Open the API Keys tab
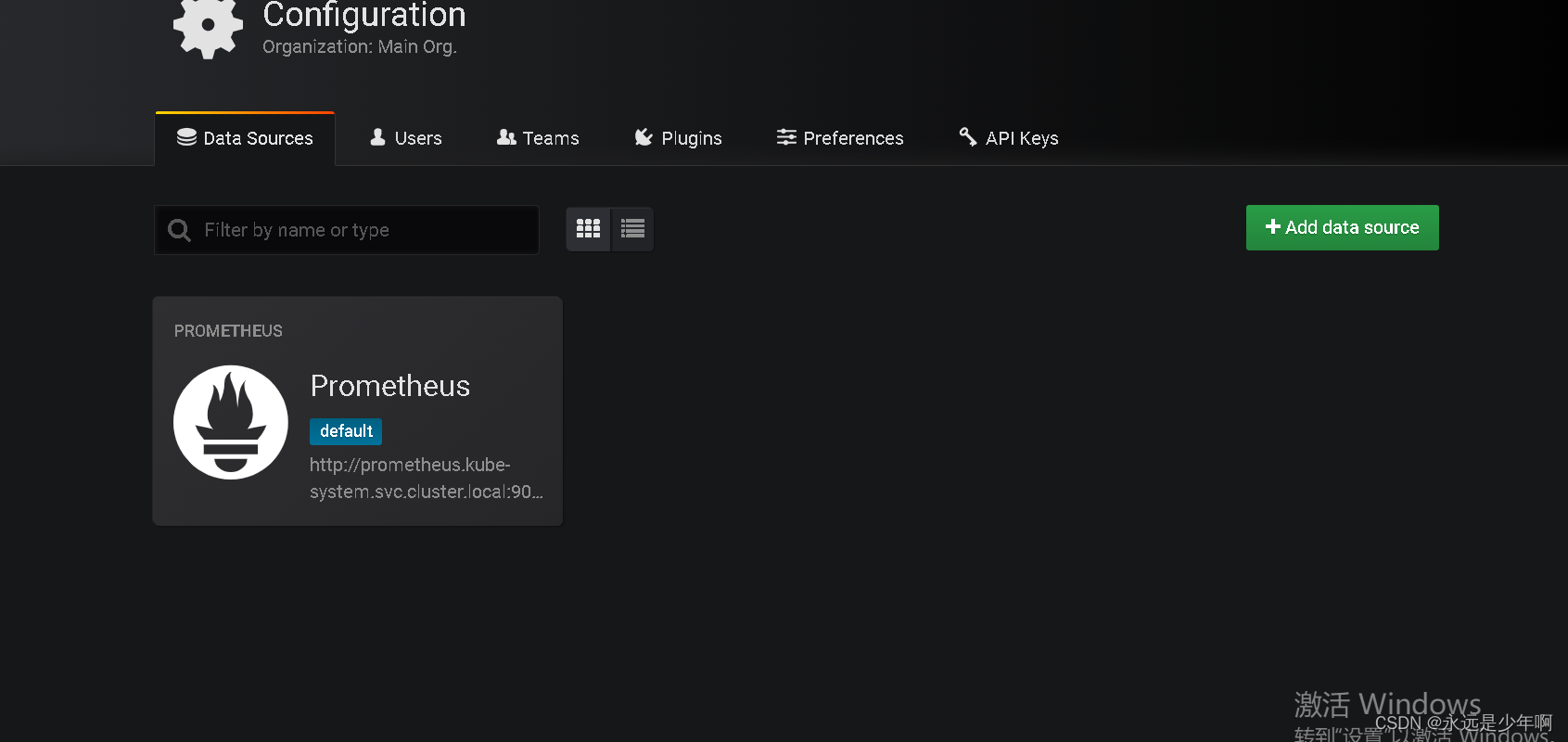This screenshot has height=742, width=1568. point(1009,138)
